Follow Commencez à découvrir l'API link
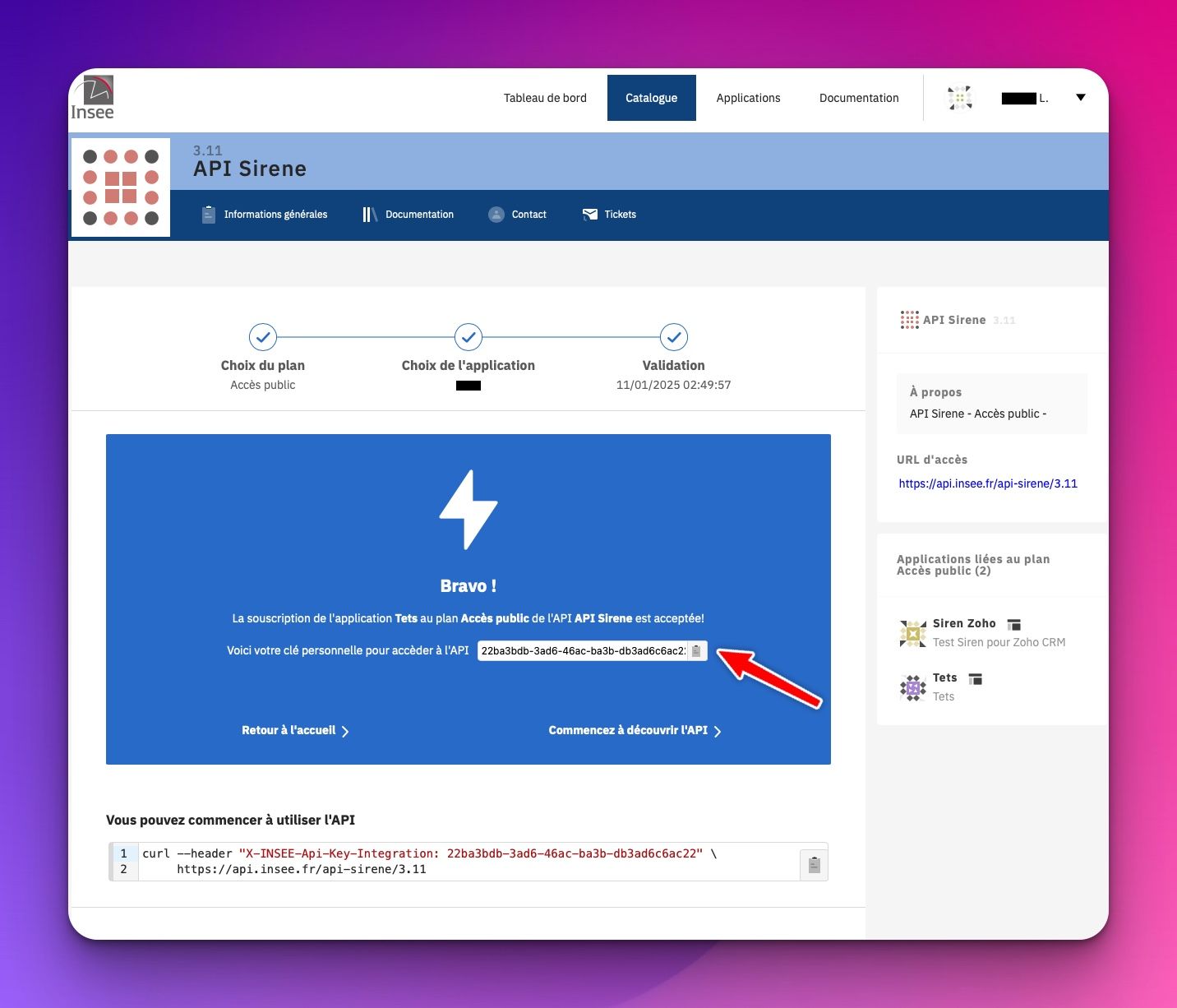This screenshot has height=1008, width=1177. 628,730
